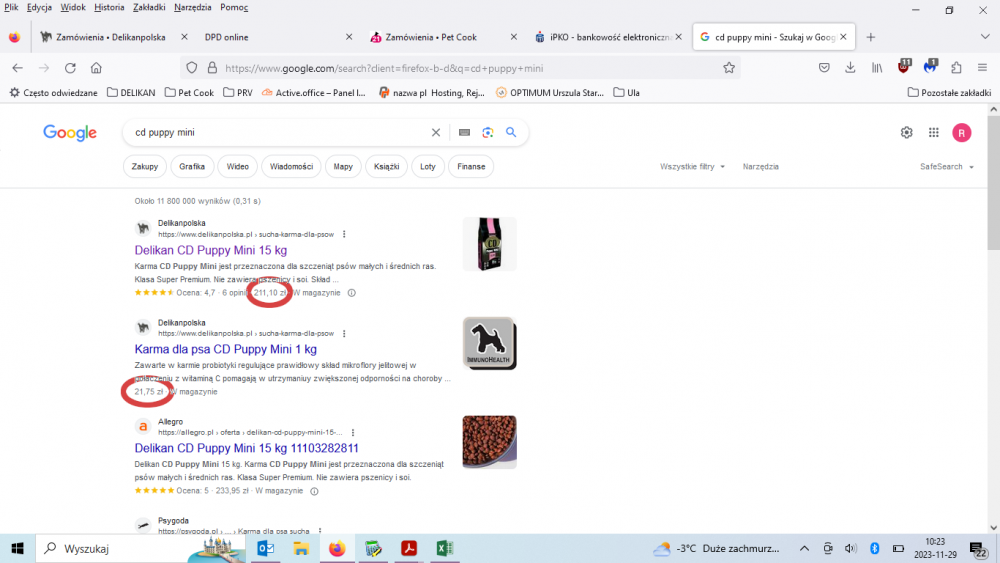Expand the Wszystkie filtry dropdown
The height and width of the screenshot is (563, 1000).
[x=692, y=167]
